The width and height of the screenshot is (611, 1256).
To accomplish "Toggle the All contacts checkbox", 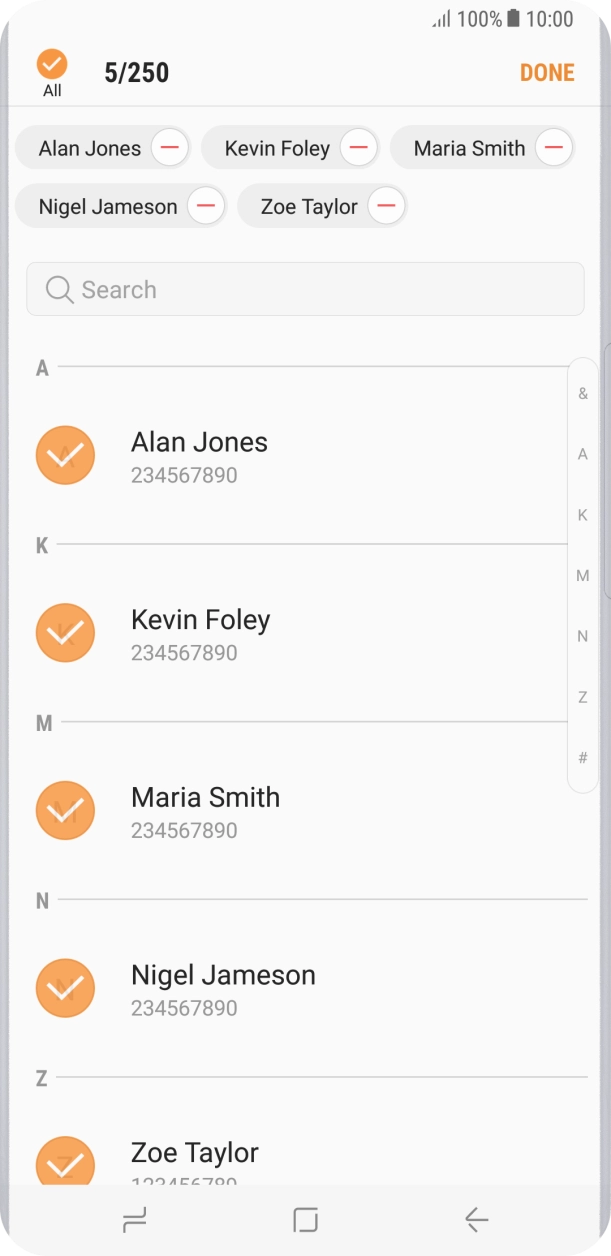I will [x=52, y=66].
